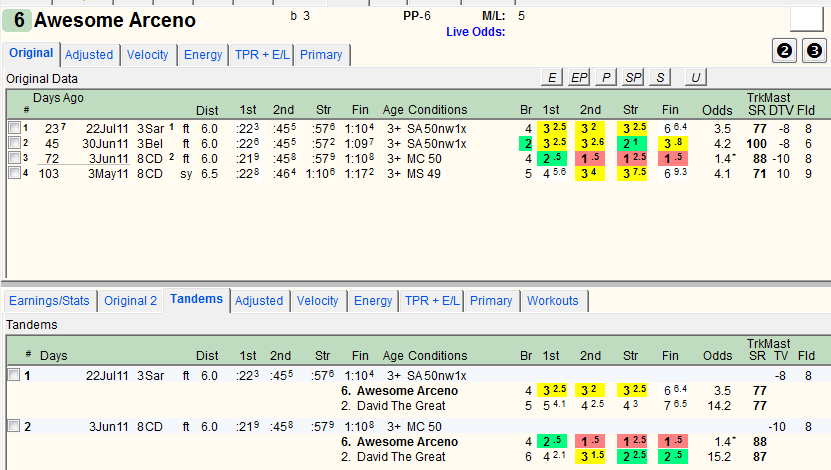The height and width of the screenshot is (470, 831).
Task: Select the Original tab in upper panel
Action: [31, 54]
